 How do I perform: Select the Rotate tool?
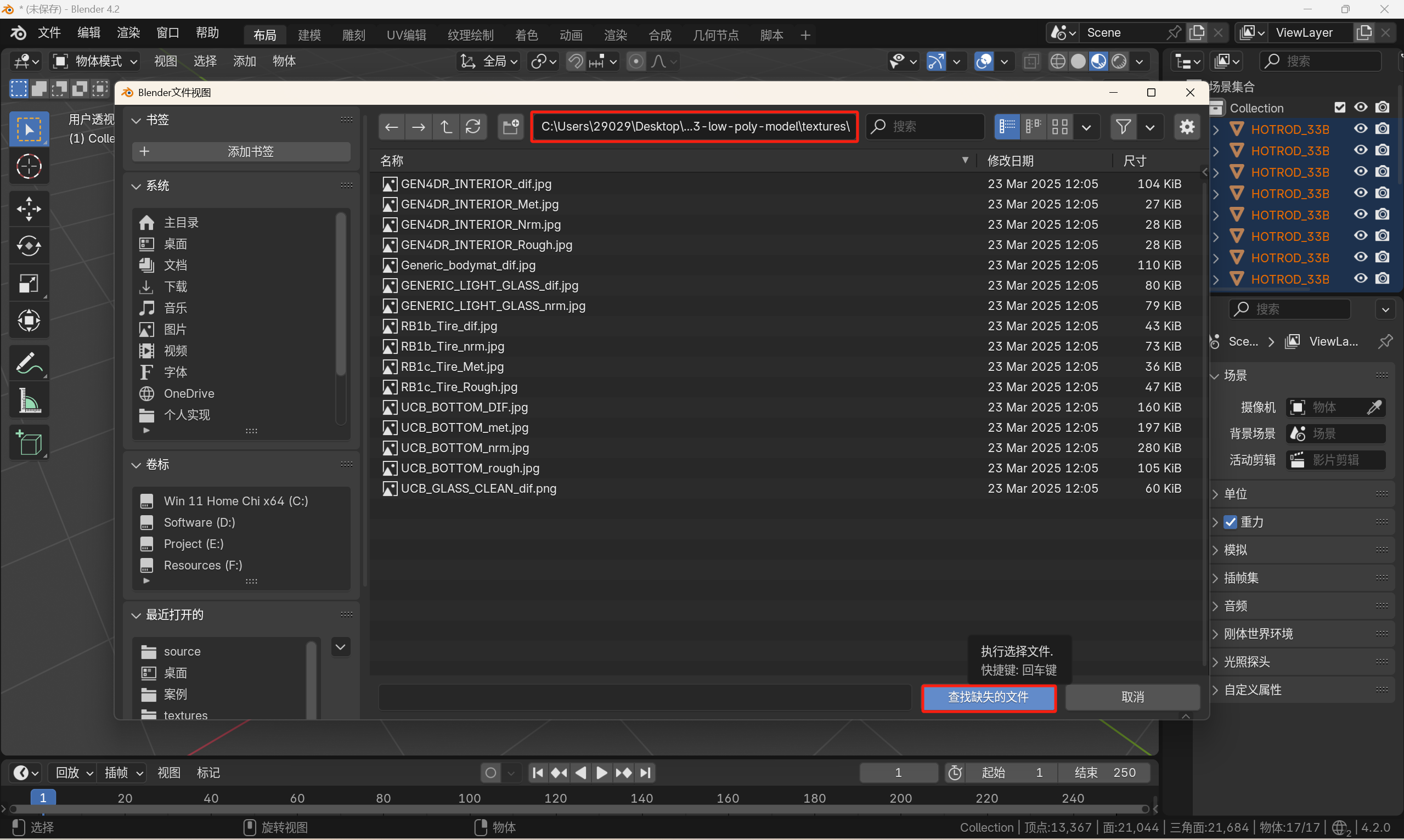[x=29, y=246]
